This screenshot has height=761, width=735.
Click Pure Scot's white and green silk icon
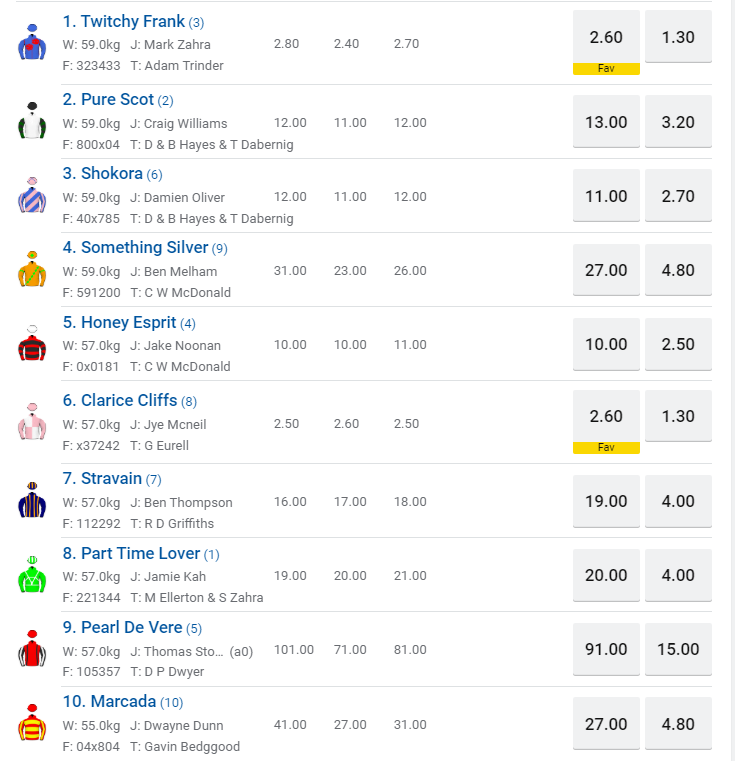point(32,121)
